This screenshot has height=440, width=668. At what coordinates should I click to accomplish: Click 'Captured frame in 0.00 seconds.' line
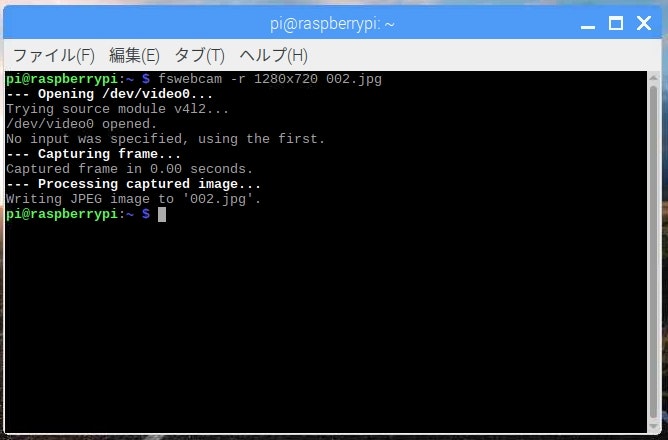click(129, 169)
